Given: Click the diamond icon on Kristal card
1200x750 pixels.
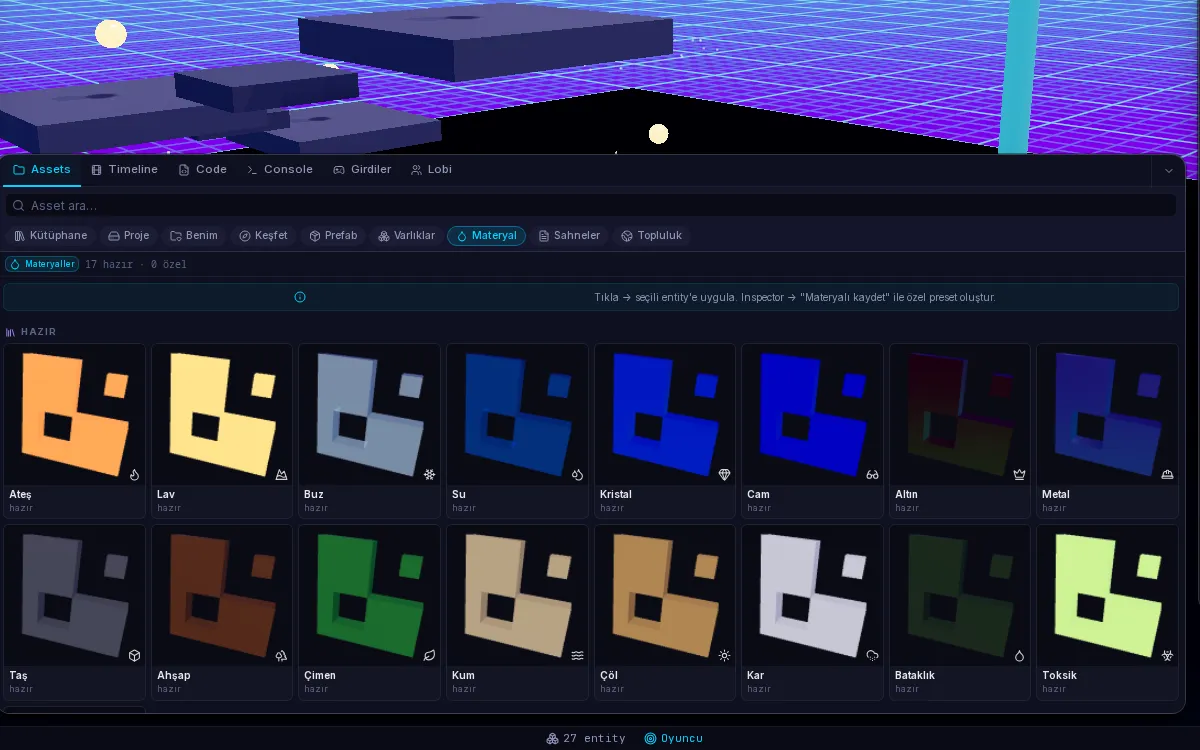Looking at the screenshot, I should pos(725,475).
